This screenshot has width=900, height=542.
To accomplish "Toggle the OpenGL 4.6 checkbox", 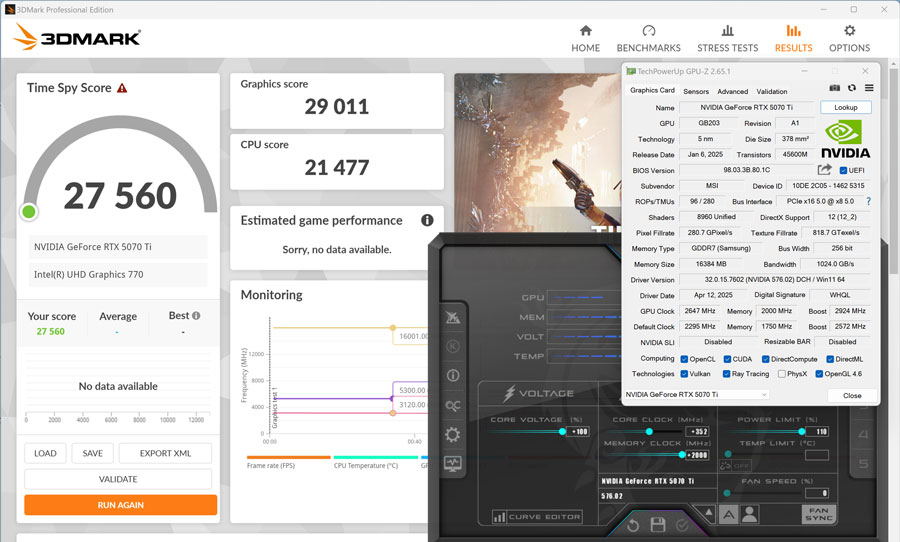I will pyautogui.click(x=820, y=374).
